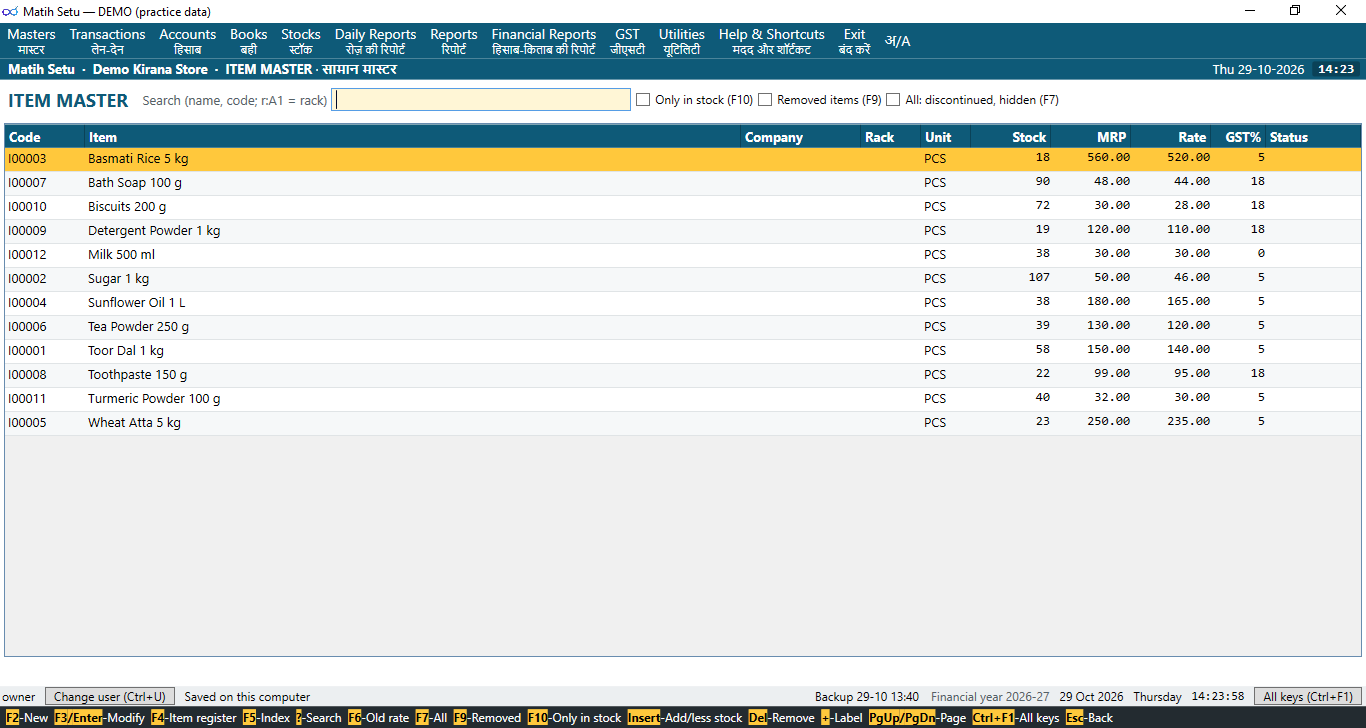The width and height of the screenshot is (1366, 728).
Task: Select the 'Wheat Atta 5 kg' item
Action: [x=683, y=423]
